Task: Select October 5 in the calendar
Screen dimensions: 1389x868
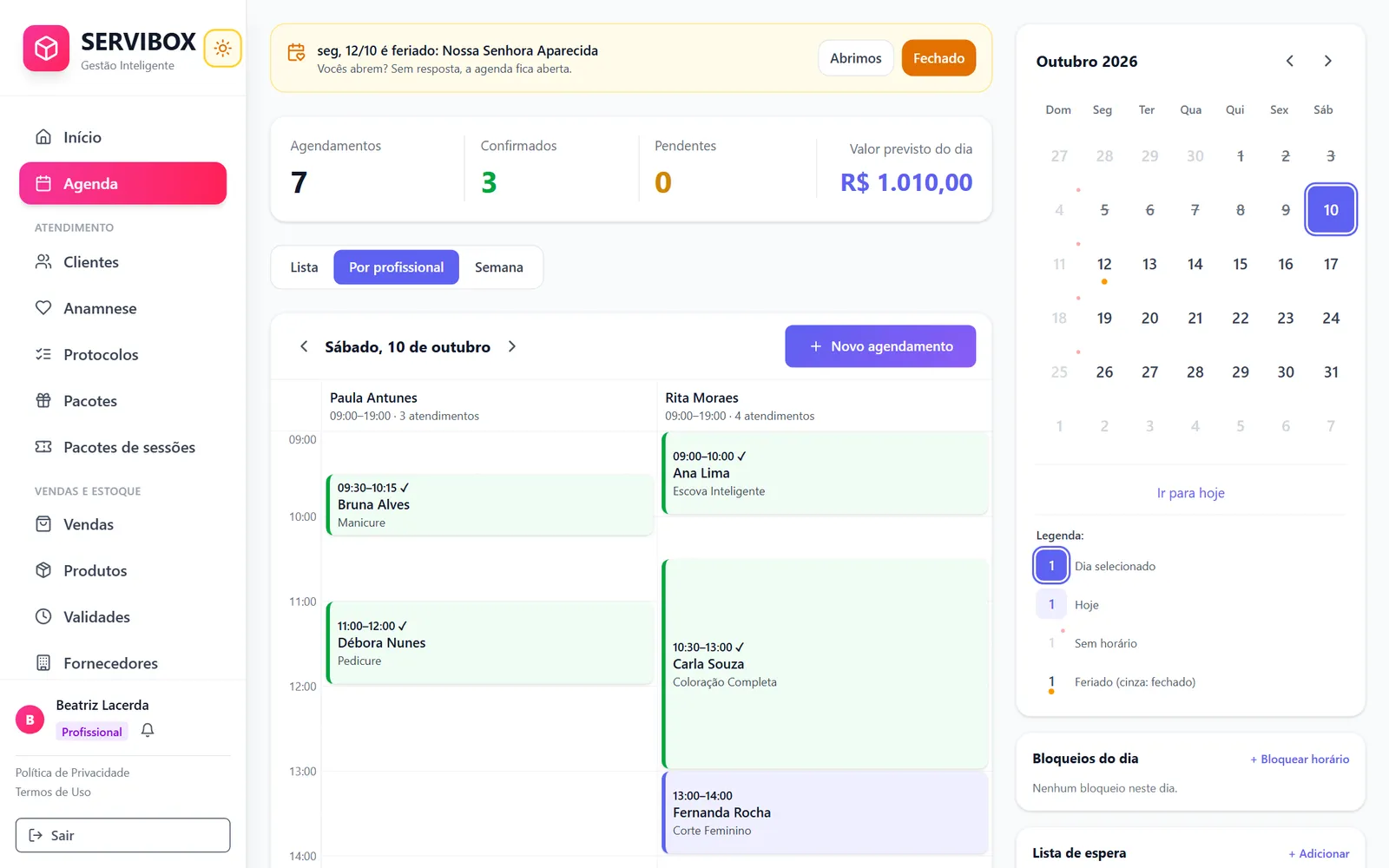Action: 1104,210
